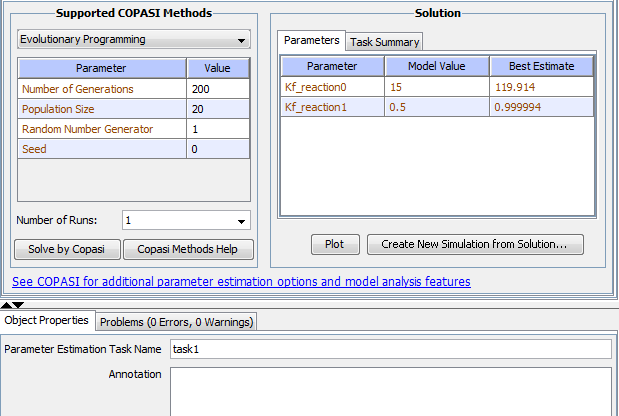Click the Parameter Estimation Task Name field
The image size is (619, 416).
tap(391, 349)
